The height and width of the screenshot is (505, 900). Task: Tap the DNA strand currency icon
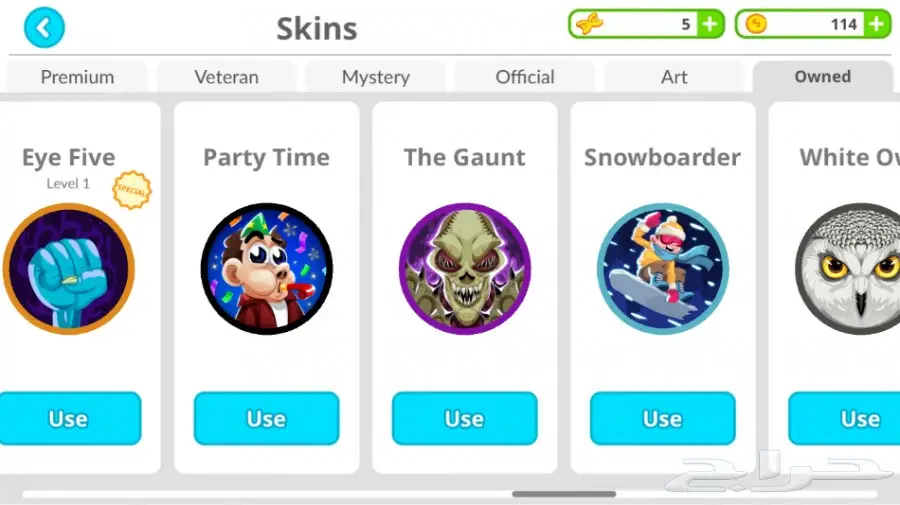(589, 24)
